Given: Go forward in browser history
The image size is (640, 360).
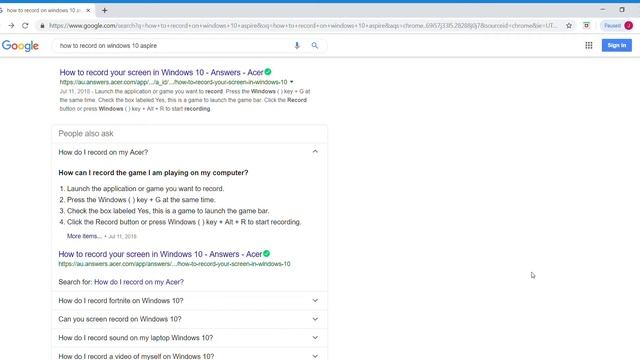Looking at the screenshot, I should (11, 26).
